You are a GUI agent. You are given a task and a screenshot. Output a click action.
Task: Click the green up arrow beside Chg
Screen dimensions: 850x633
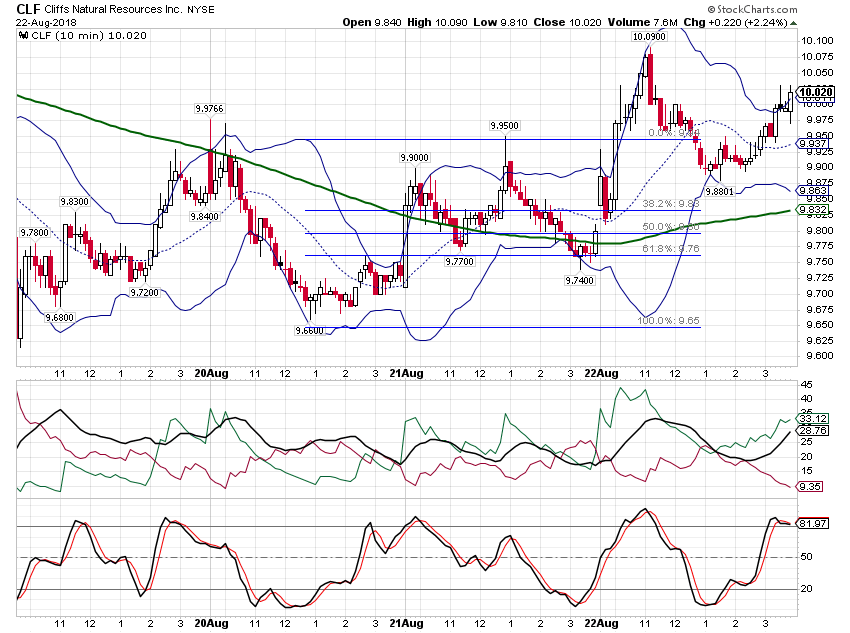[x=794, y=23]
